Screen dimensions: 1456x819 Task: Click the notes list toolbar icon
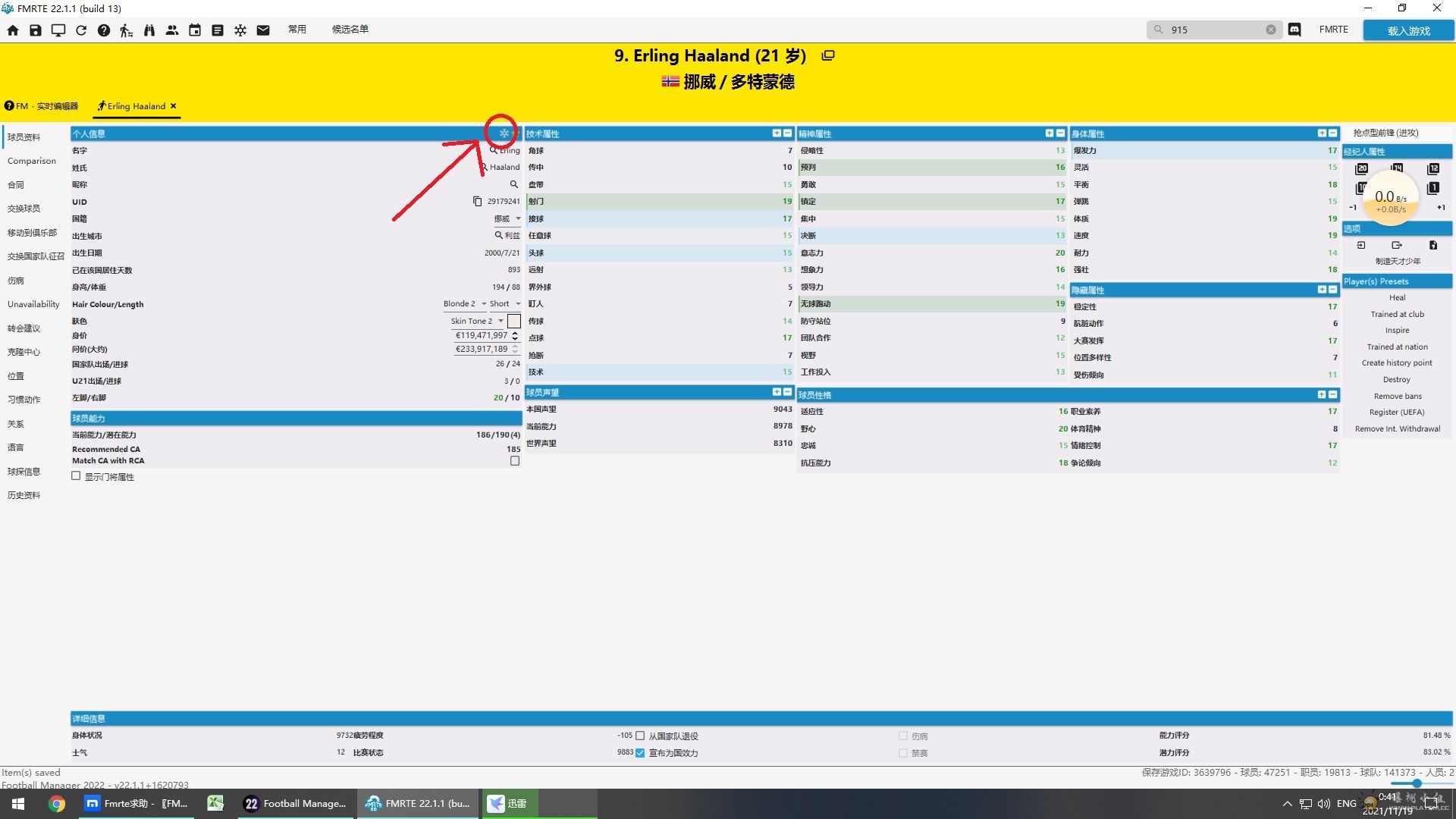click(218, 30)
